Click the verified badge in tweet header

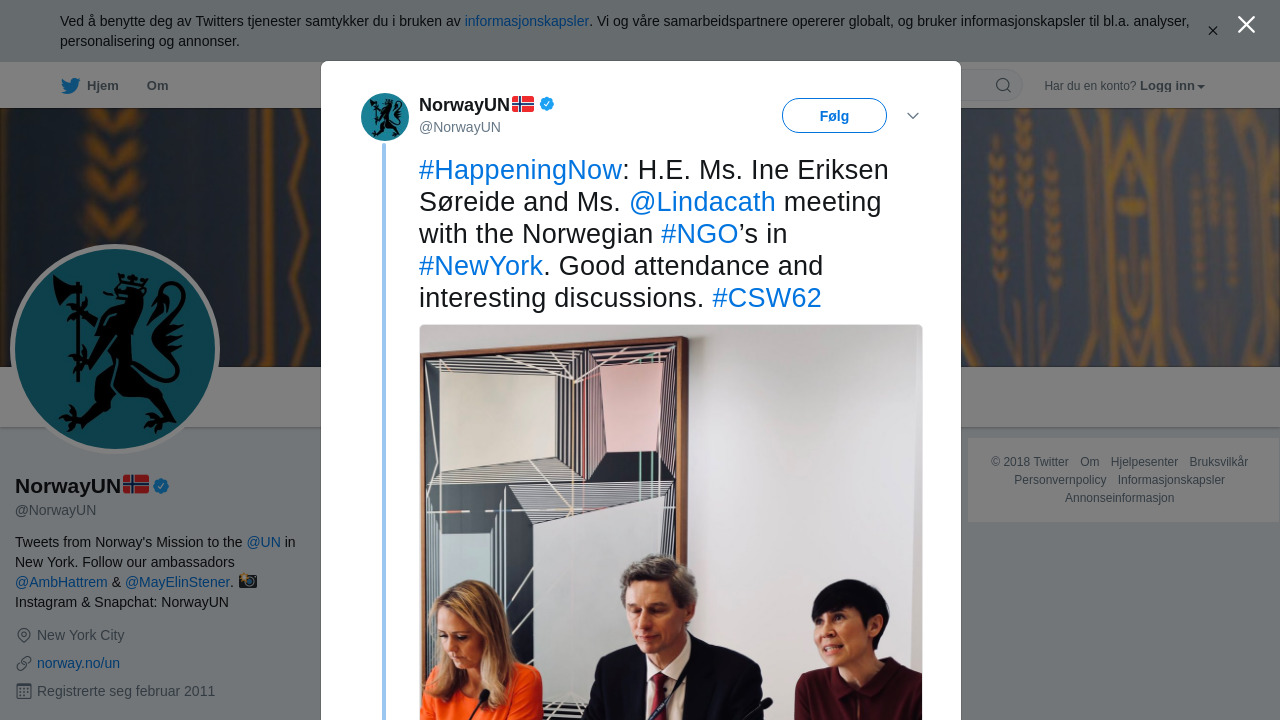547,104
